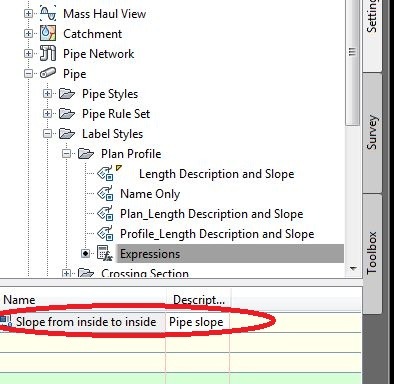Click the Profile_Length Description and Slope icon
Screen dimensions: 394x384
tap(106, 234)
